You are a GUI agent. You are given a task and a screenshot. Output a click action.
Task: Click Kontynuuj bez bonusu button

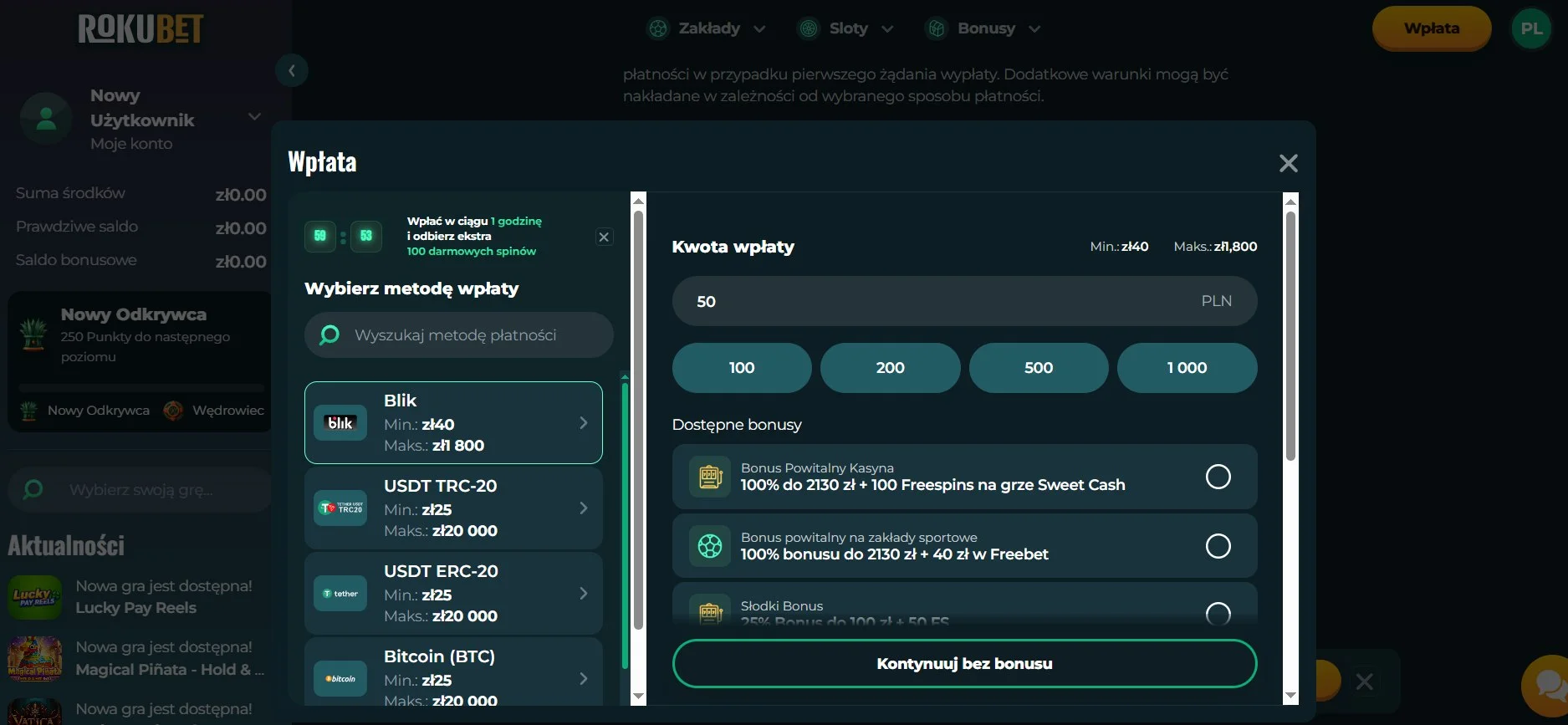[964, 664]
